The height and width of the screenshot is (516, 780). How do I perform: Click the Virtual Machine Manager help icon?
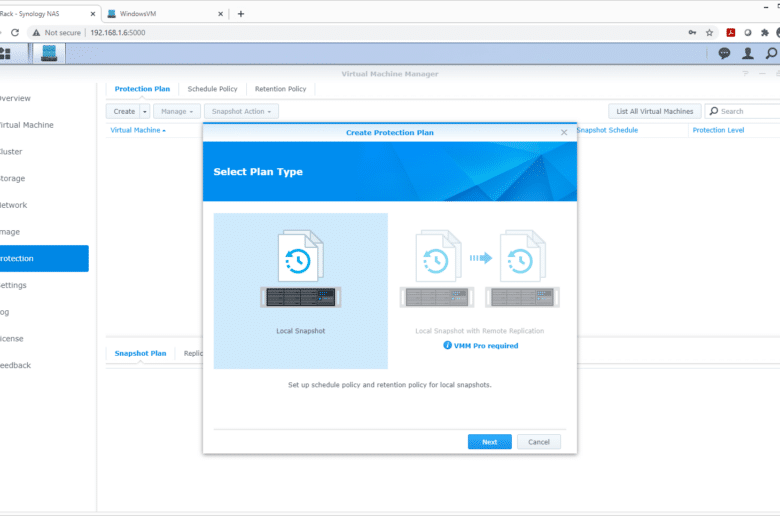point(745,74)
